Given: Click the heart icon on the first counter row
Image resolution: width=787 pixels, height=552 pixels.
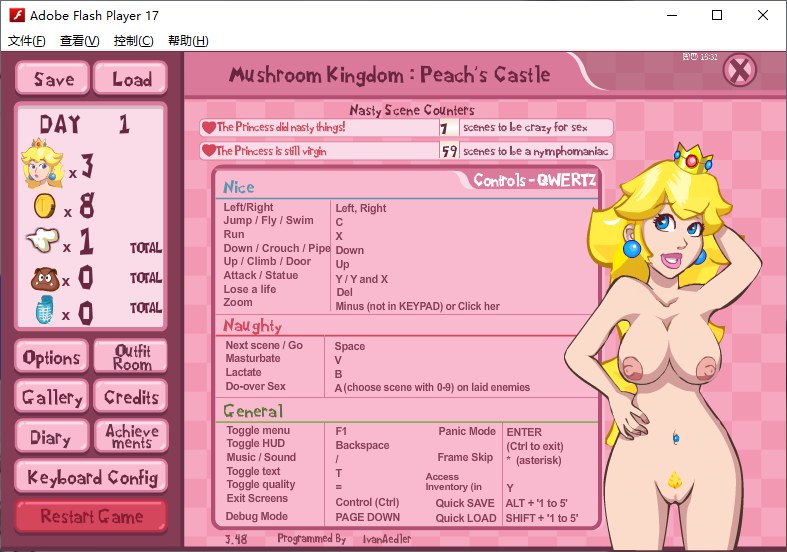Looking at the screenshot, I should [208, 127].
